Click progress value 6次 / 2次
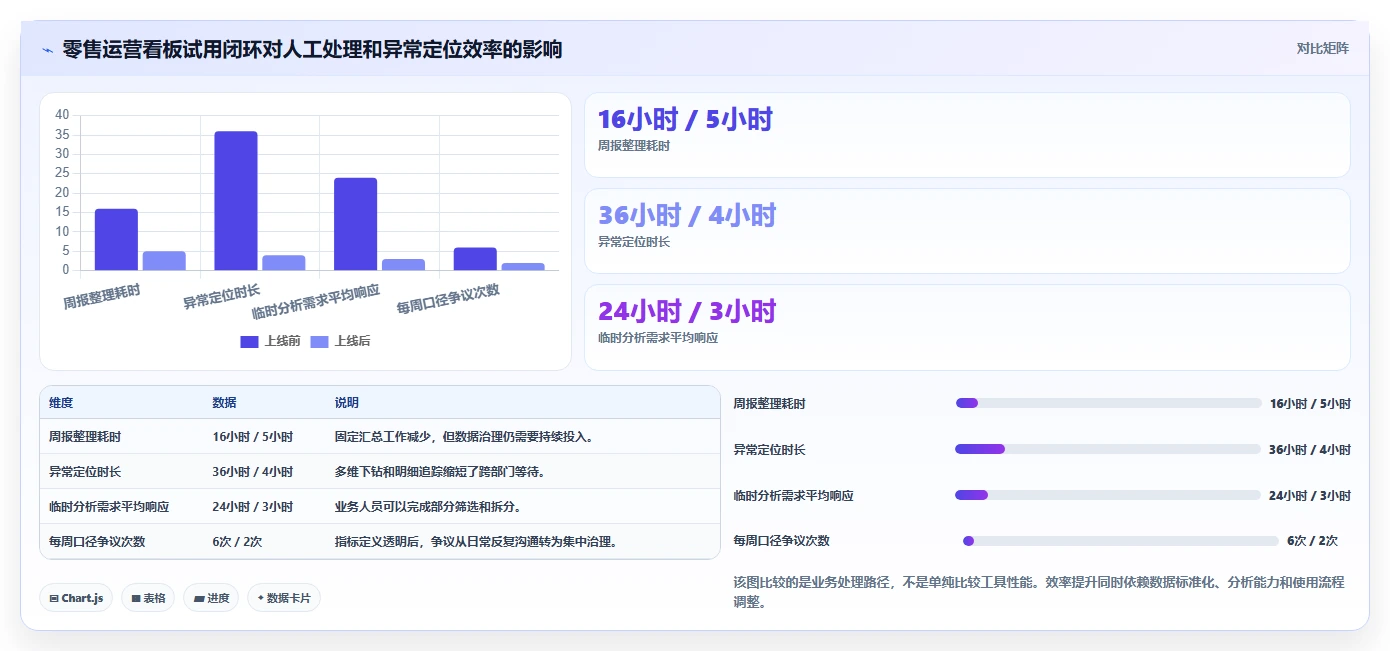The width and height of the screenshot is (1390, 651). point(1312,541)
